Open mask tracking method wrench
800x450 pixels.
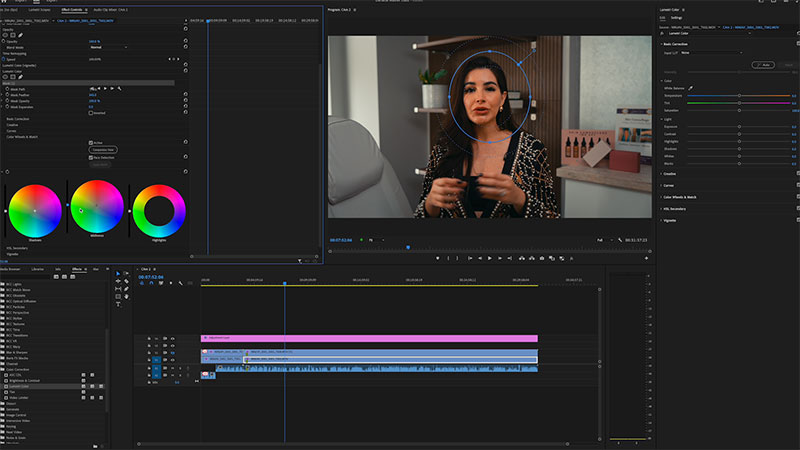coord(119,89)
